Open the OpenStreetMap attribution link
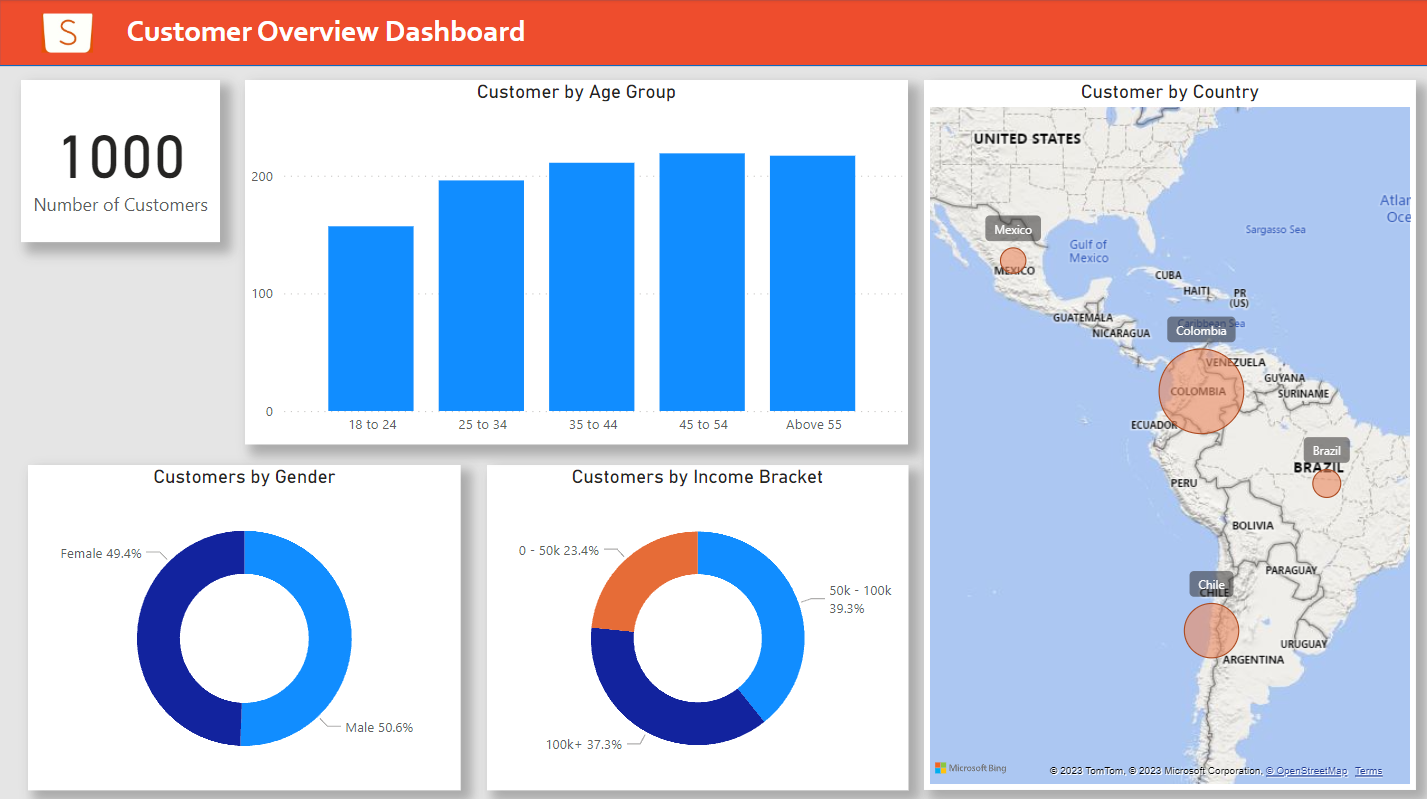Viewport: 1427px width, 799px height. (x=1306, y=770)
